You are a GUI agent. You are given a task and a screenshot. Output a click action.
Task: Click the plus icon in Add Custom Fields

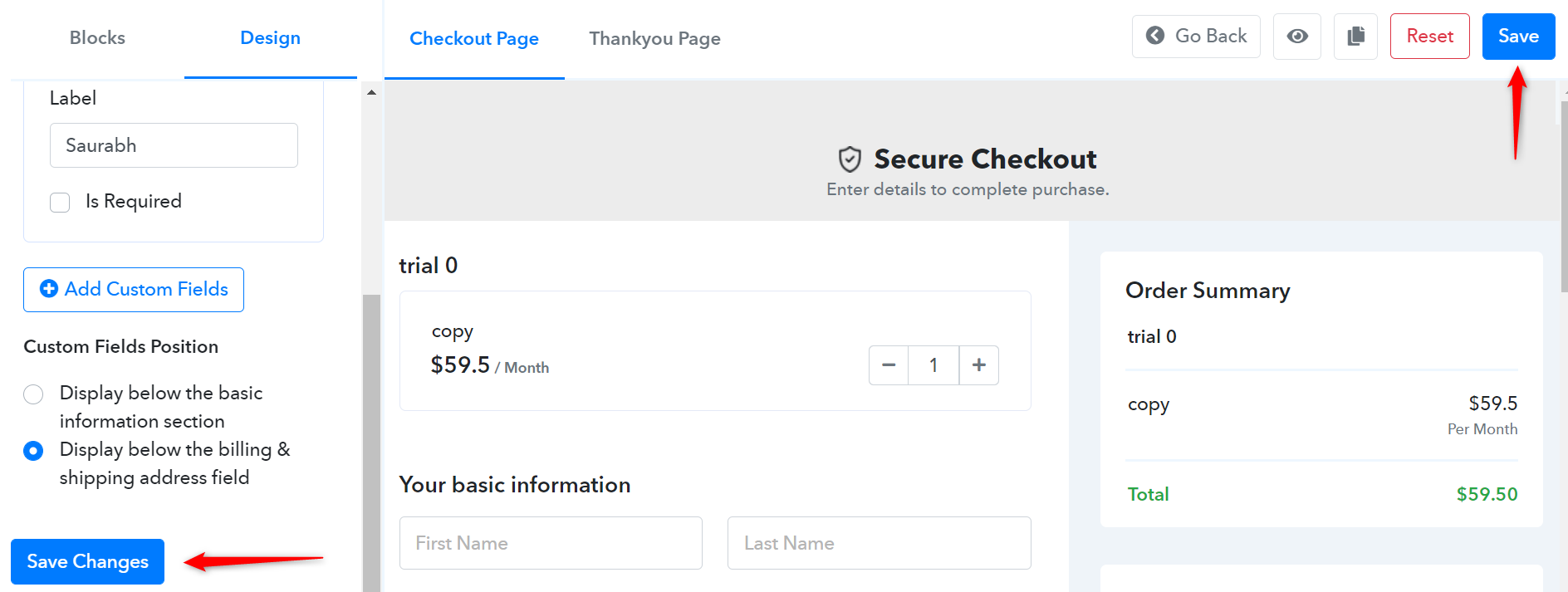click(x=49, y=289)
